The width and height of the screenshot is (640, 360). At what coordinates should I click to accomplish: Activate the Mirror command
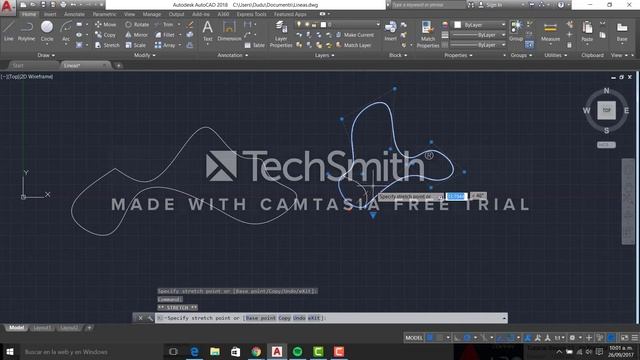[x=136, y=35]
